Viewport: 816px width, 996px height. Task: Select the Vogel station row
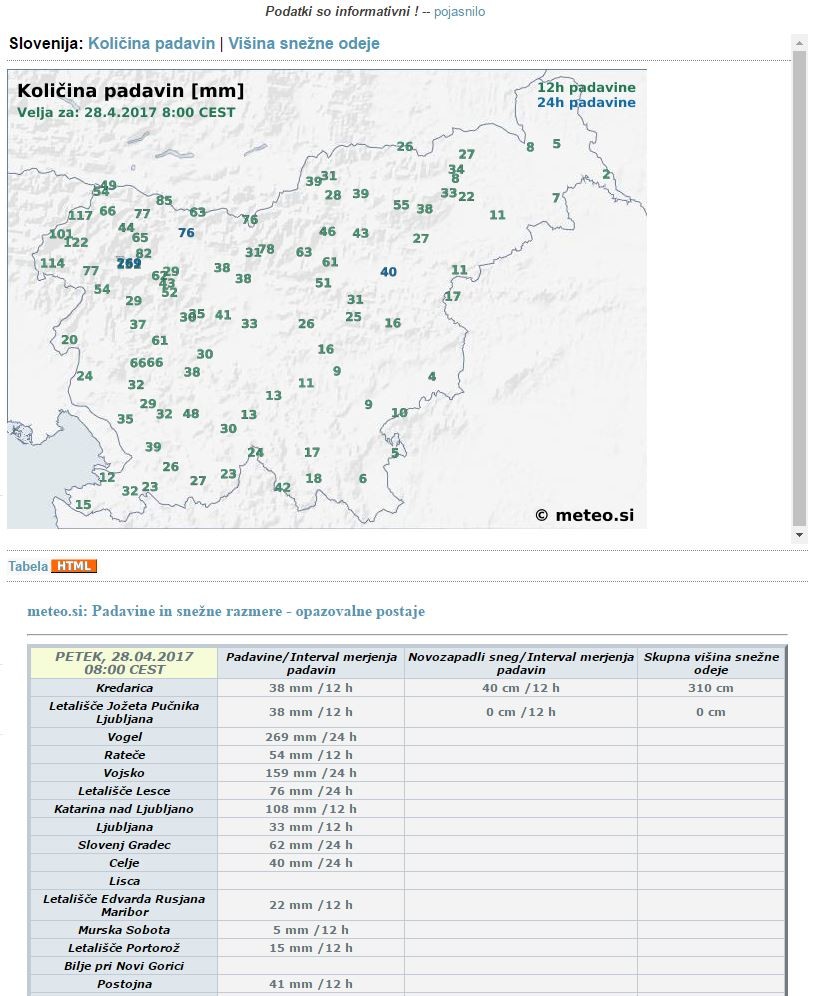407,737
